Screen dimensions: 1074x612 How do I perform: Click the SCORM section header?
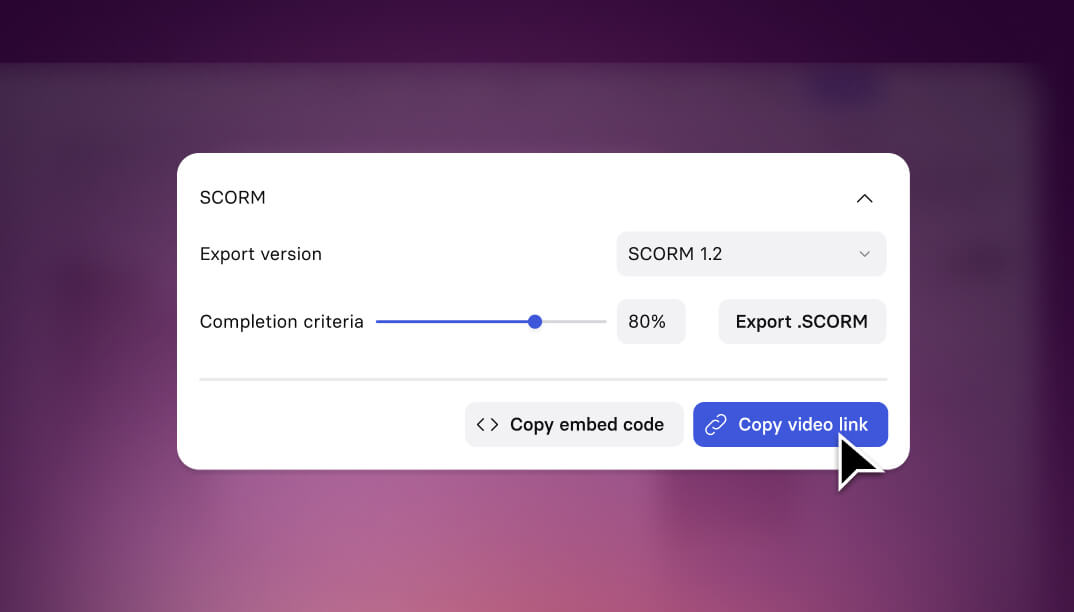[x=232, y=197]
